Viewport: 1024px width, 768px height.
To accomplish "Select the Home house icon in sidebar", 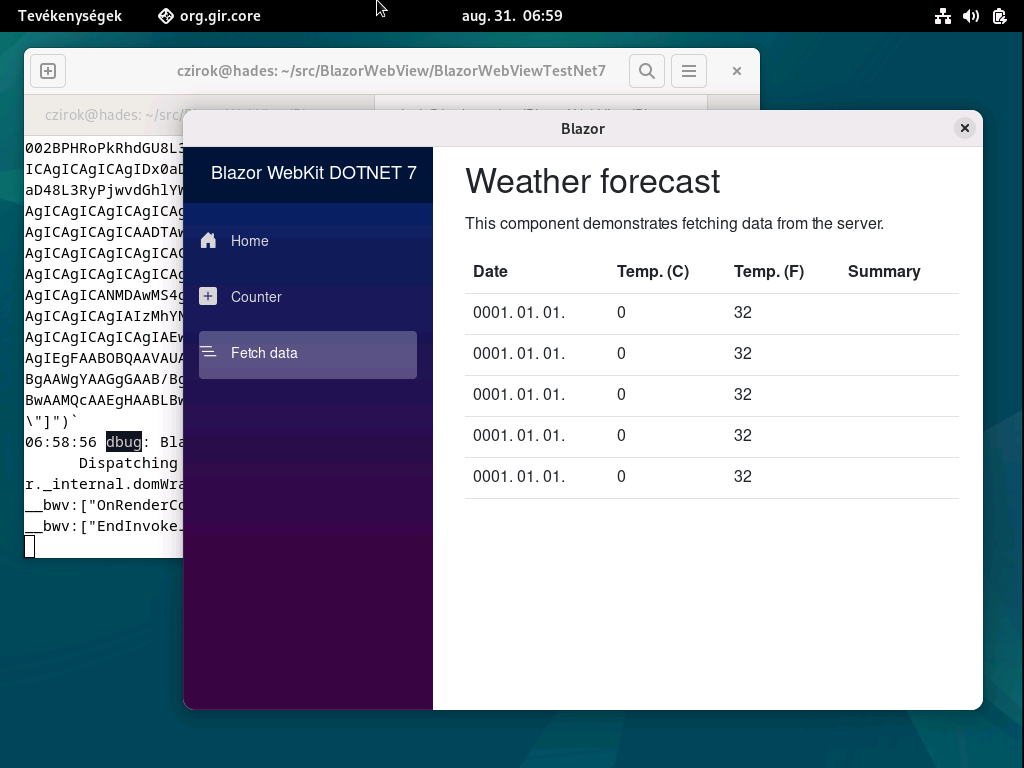I will click(x=209, y=240).
